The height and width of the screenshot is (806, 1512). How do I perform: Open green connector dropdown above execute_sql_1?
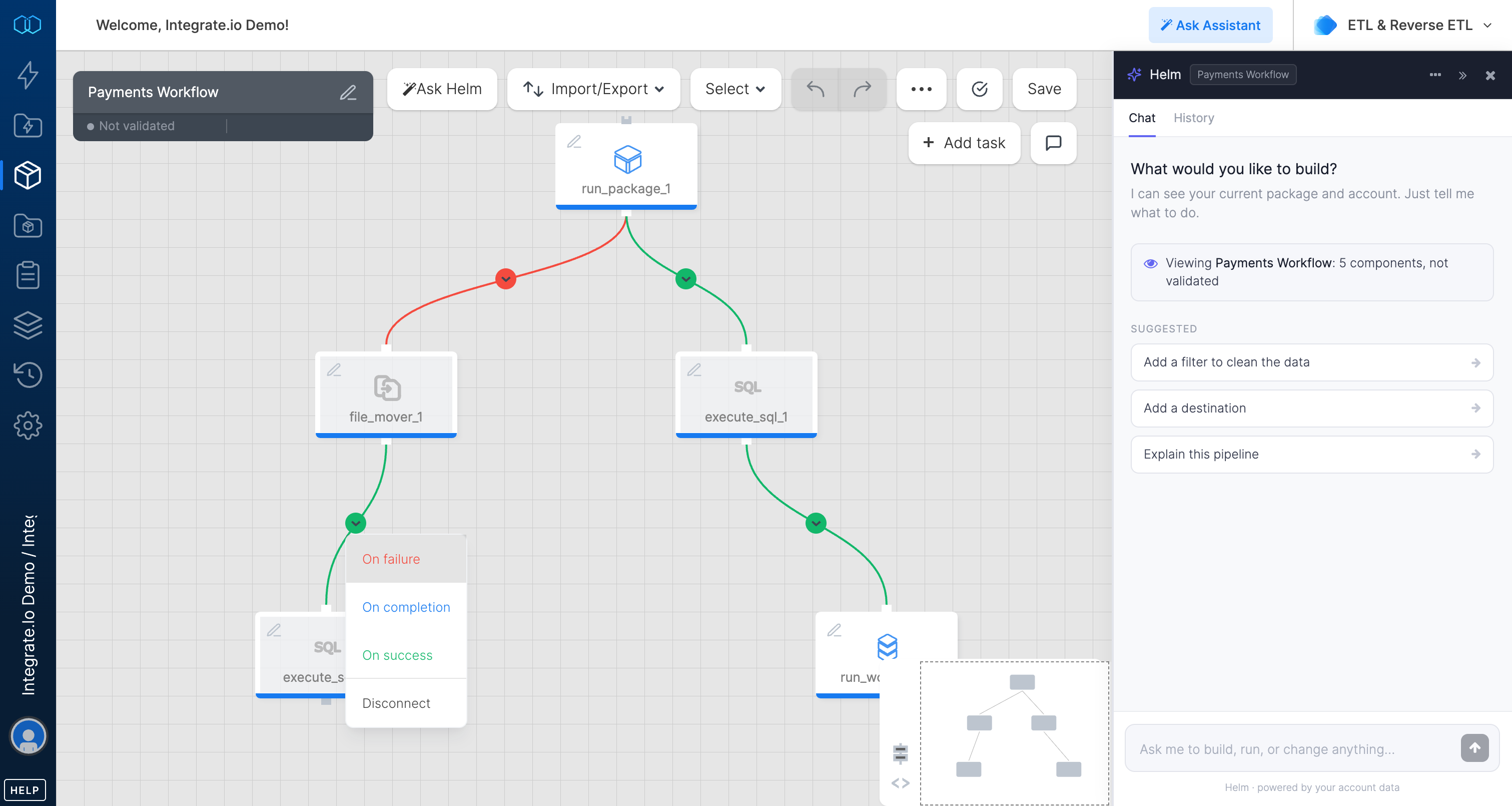pyautogui.click(x=685, y=278)
